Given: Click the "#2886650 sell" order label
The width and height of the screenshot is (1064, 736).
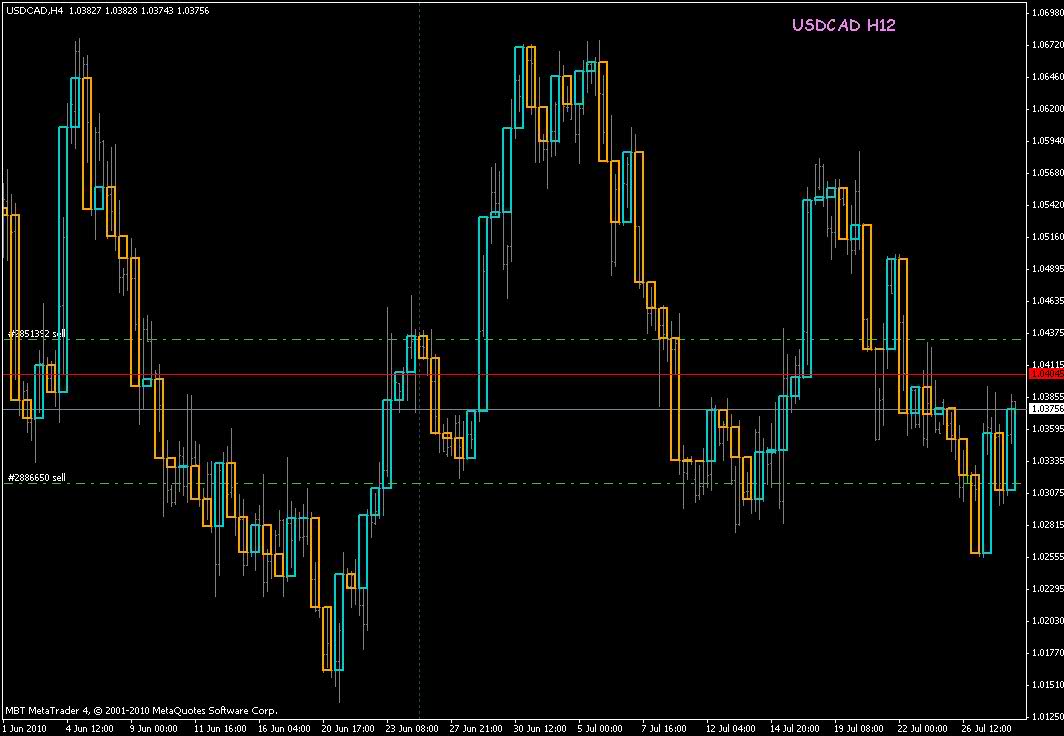Looking at the screenshot, I should coord(37,478).
